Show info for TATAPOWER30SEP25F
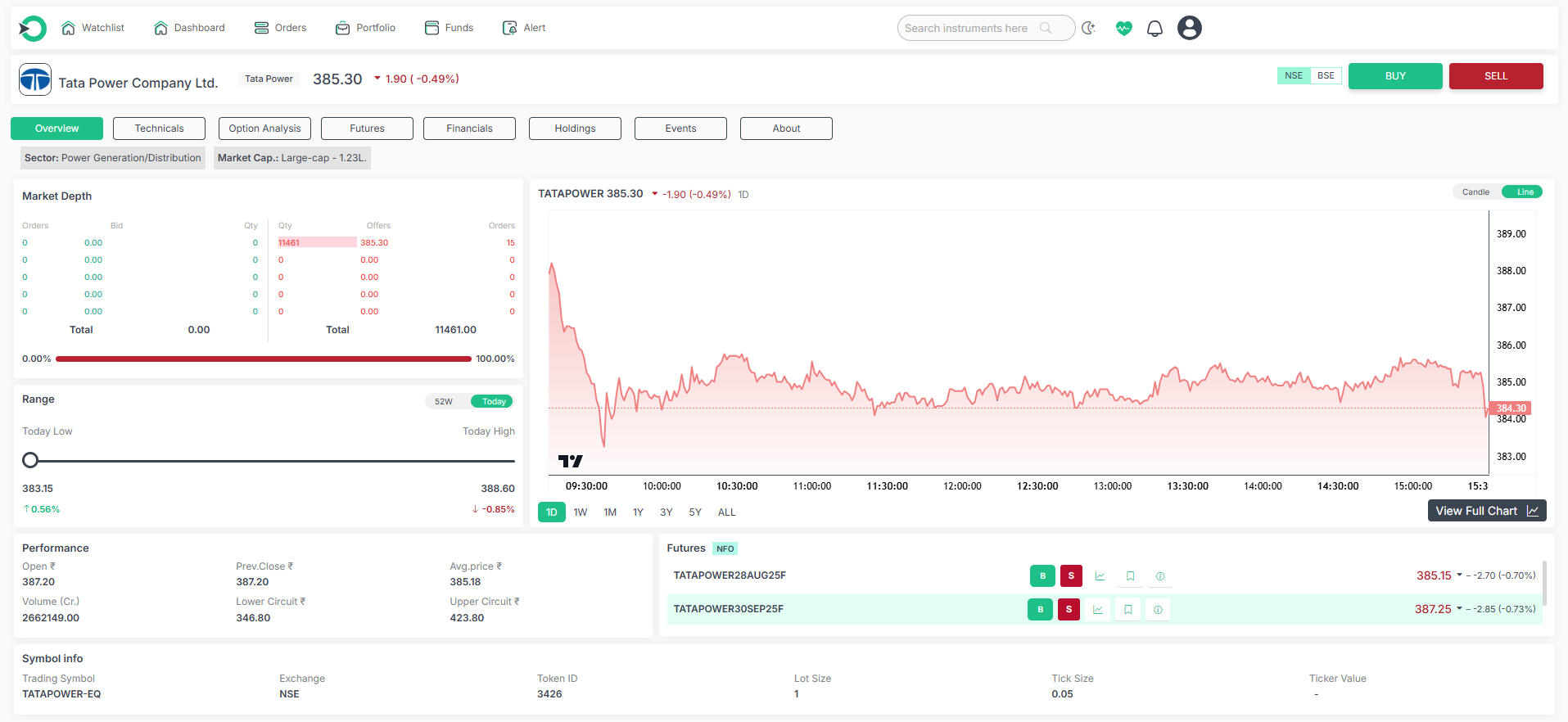The height and width of the screenshot is (722, 1568). pos(1158,610)
